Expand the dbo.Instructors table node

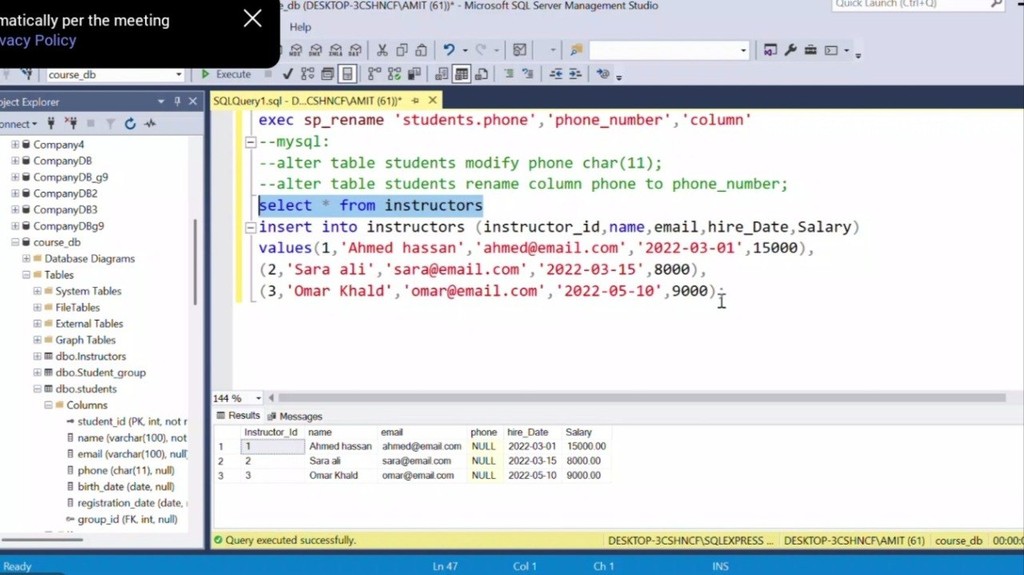[37, 356]
